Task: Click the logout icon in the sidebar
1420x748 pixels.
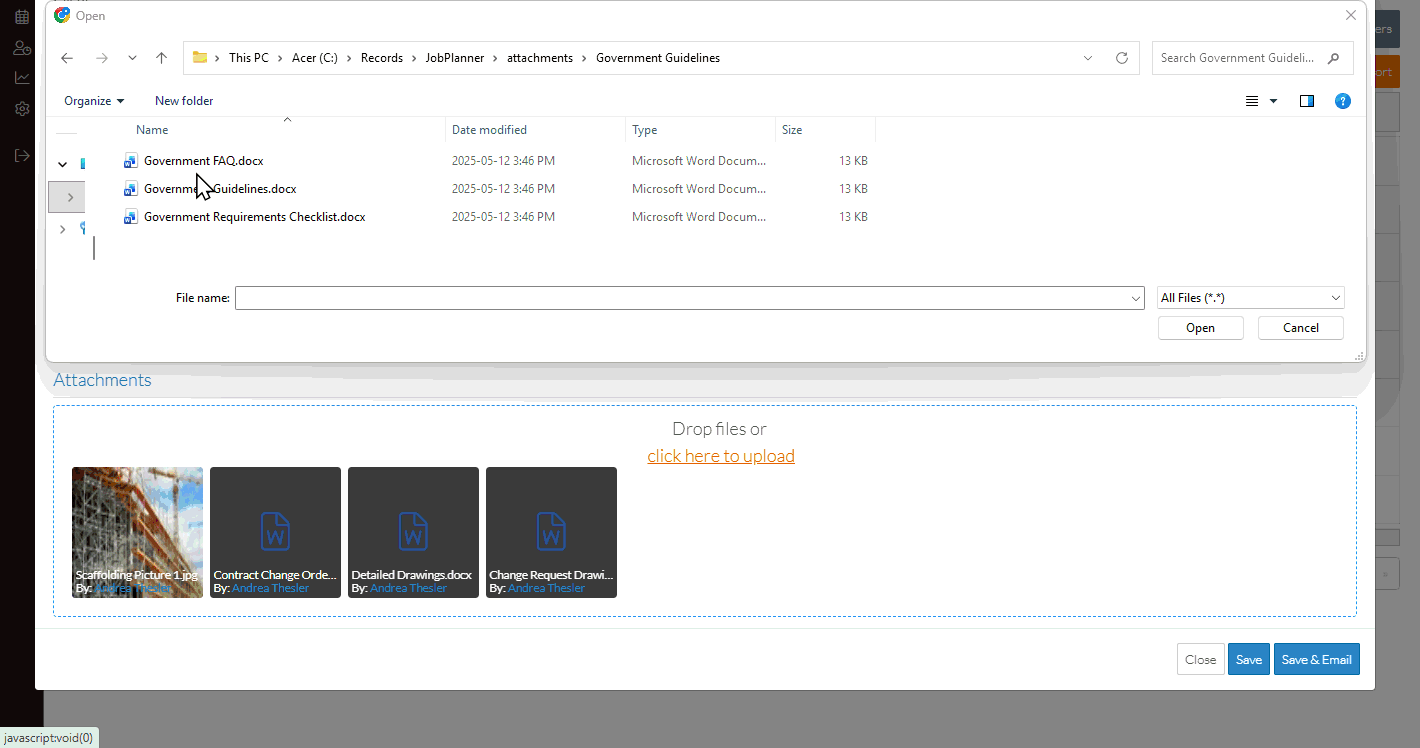Action: click(x=22, y=156)
